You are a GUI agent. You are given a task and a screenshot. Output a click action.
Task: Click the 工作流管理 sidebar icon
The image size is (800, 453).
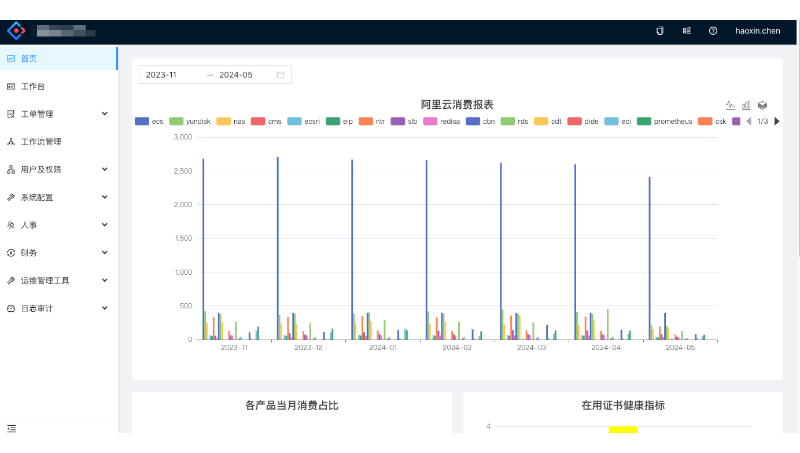click(11, 142)
